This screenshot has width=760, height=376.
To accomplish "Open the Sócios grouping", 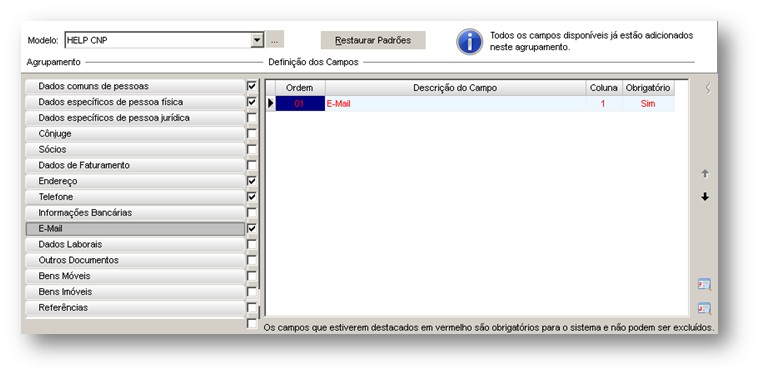I will 135,149.
